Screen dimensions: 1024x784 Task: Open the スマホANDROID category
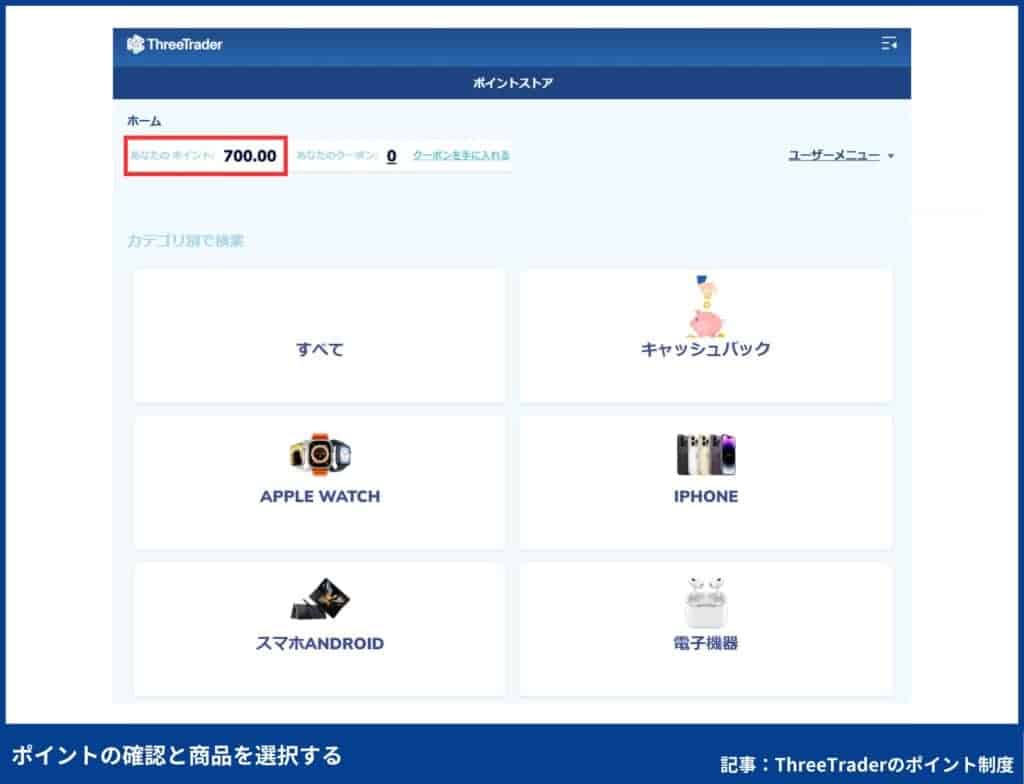click(319, 630)
